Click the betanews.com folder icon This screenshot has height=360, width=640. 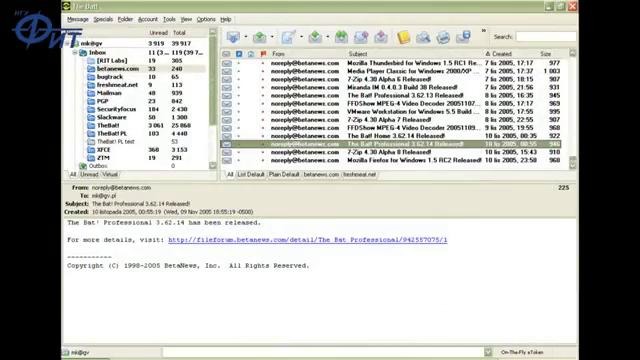coord(91,69)
